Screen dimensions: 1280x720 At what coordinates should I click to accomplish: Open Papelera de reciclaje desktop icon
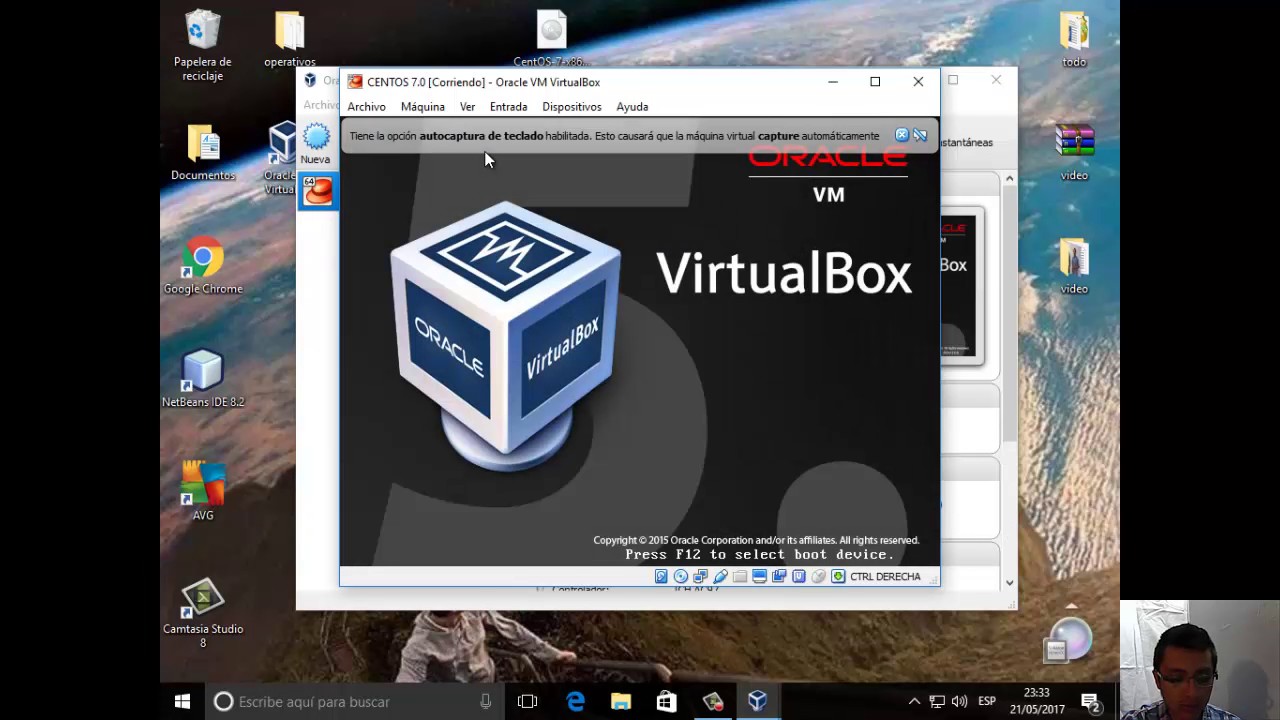pos(203,46)
